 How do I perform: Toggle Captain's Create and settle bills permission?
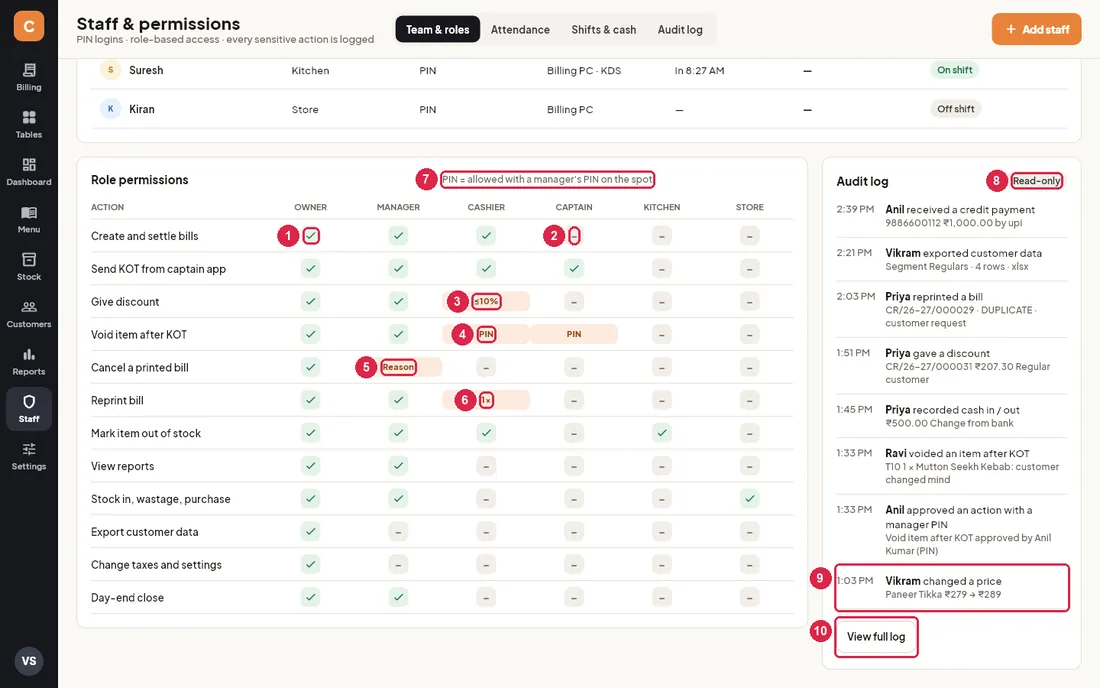pyautogui.click(x=574, y=236)
